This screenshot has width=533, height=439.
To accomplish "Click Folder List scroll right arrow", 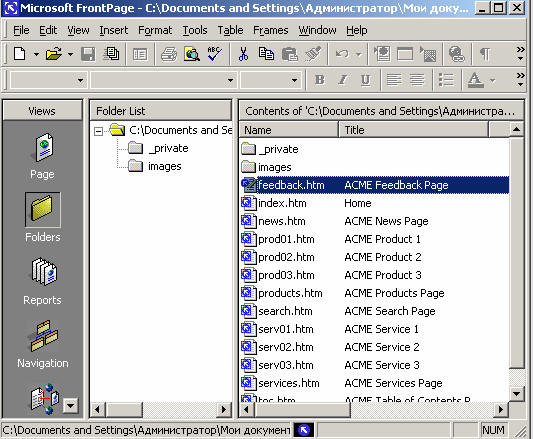I will click(223, 409).
